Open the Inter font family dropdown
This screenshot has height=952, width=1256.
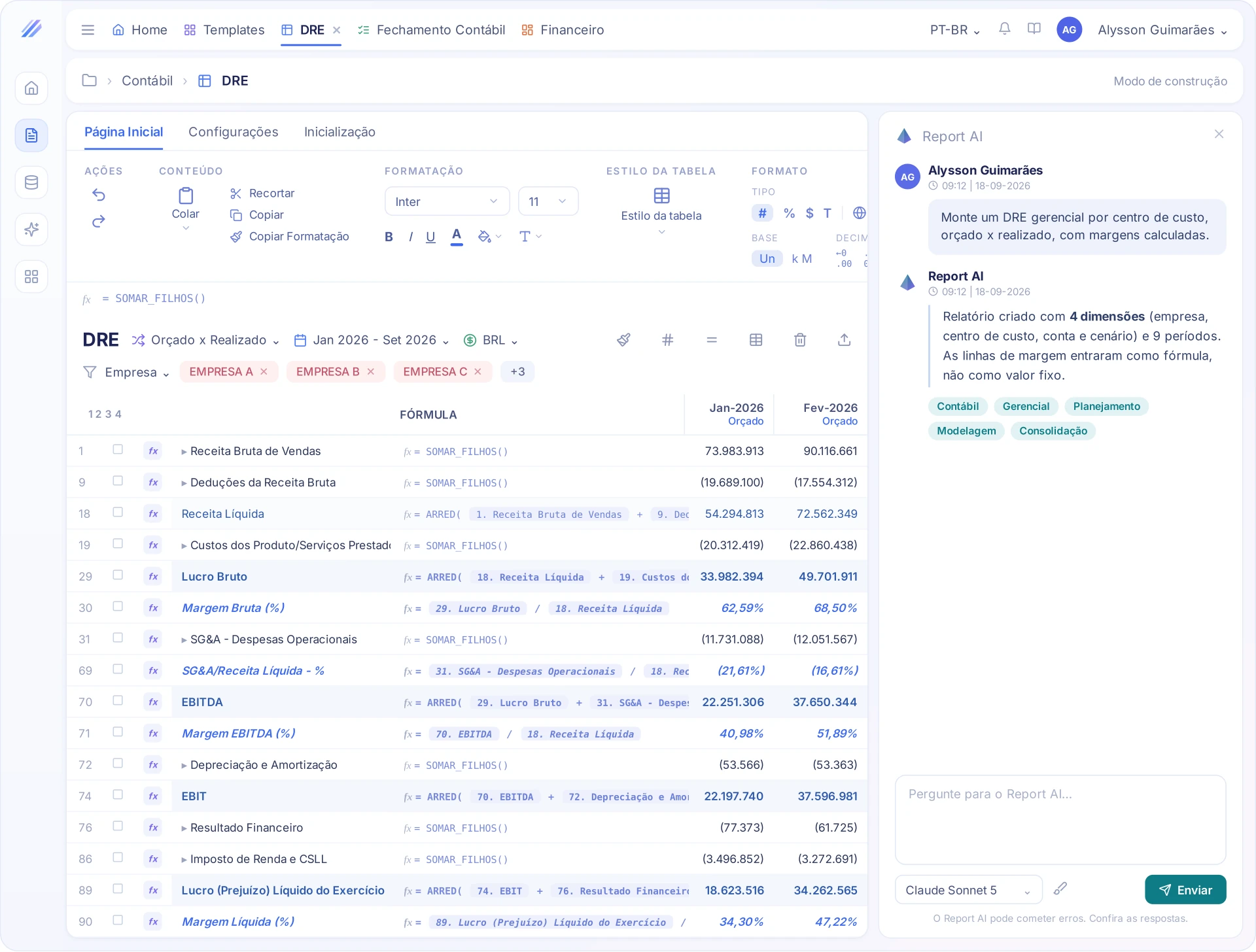tap(447, 201)
